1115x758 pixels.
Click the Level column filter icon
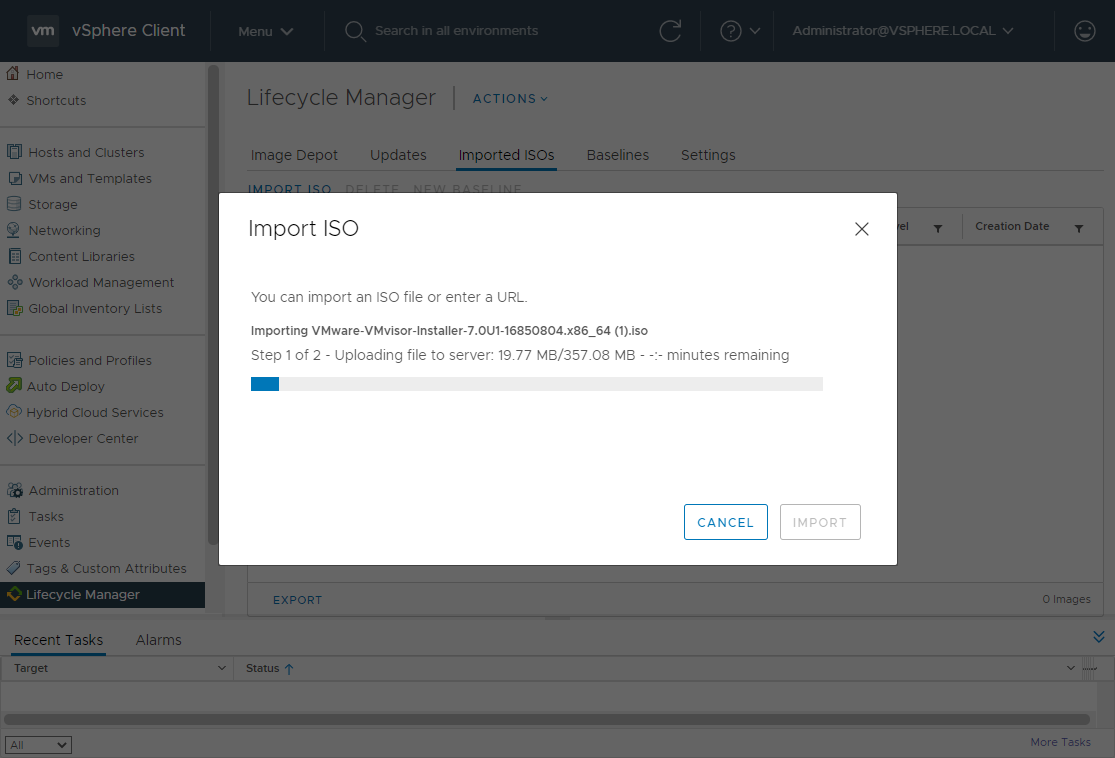(938, 228)
